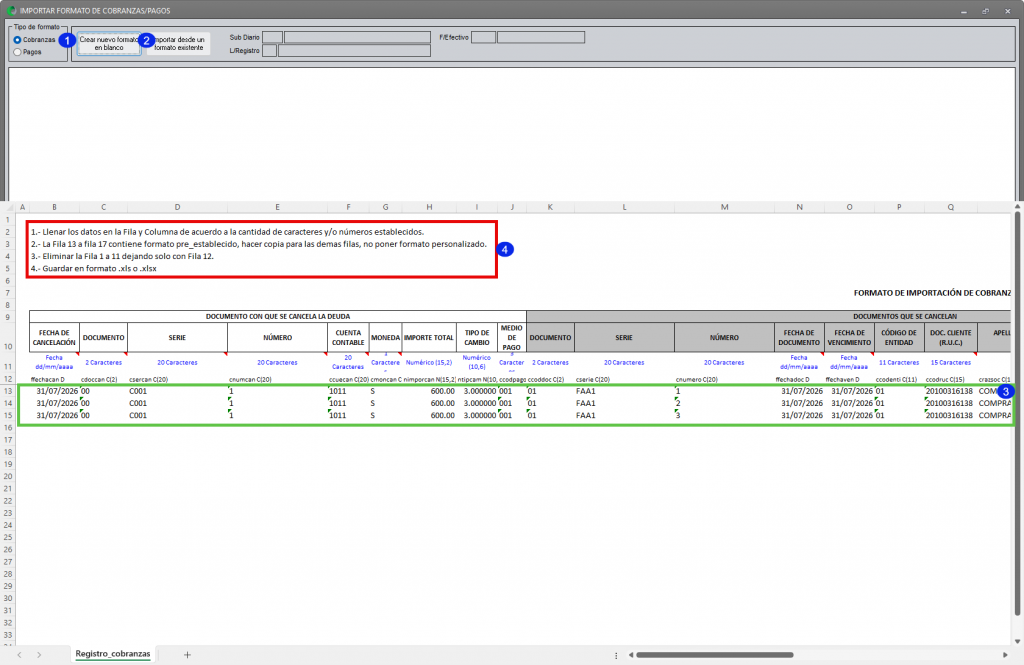
Task: Click 'MONEDA' header cell
Action: pos(385,337)
